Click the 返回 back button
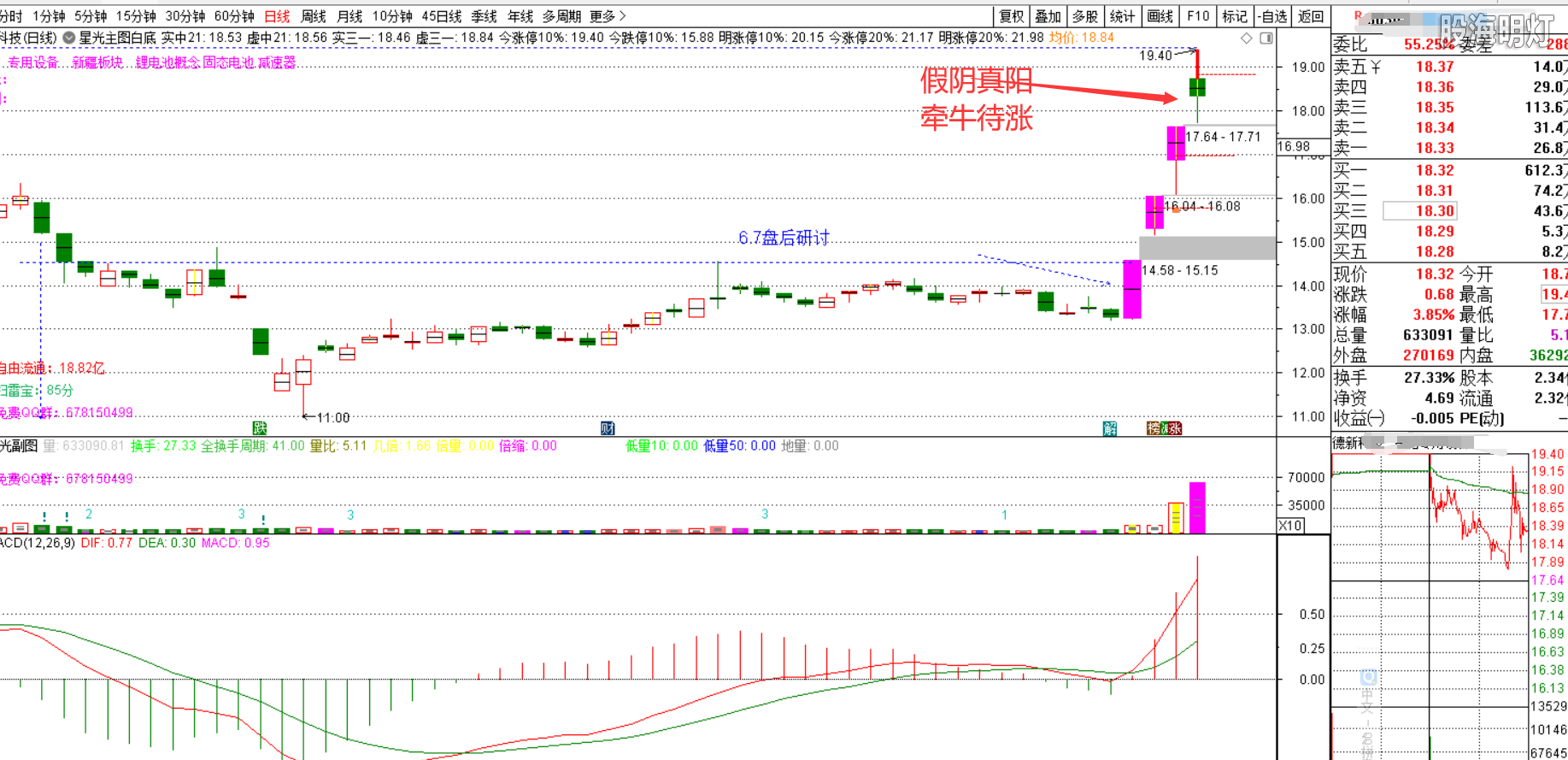 pos(1311,16)
